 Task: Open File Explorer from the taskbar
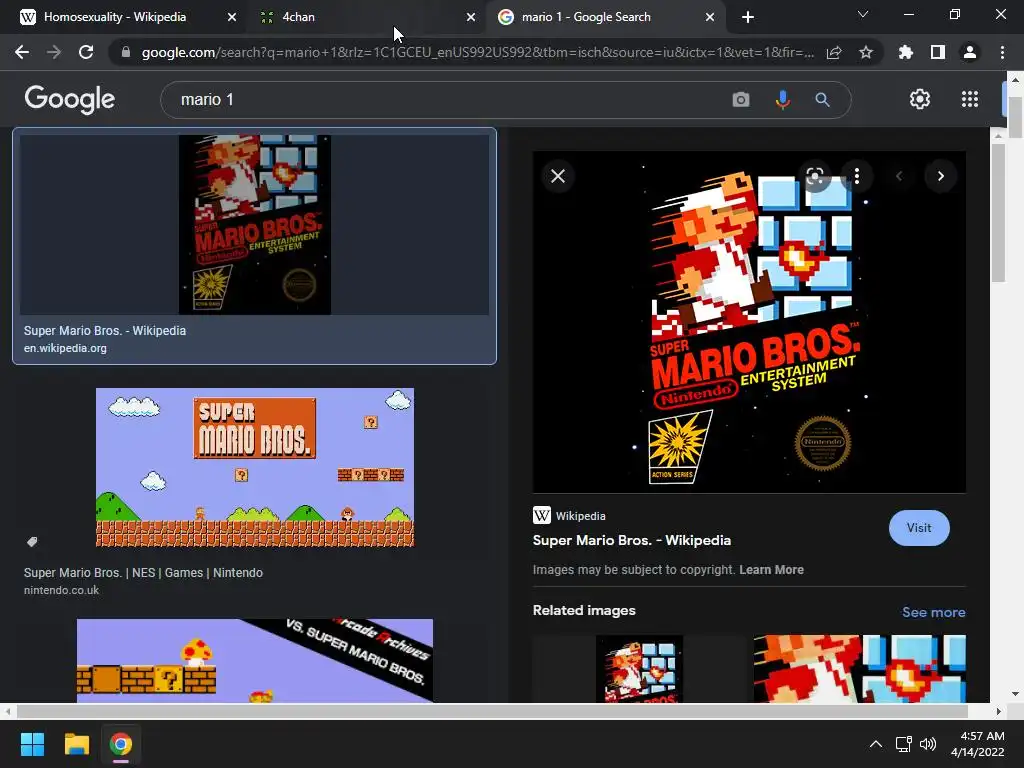point(76,744)
